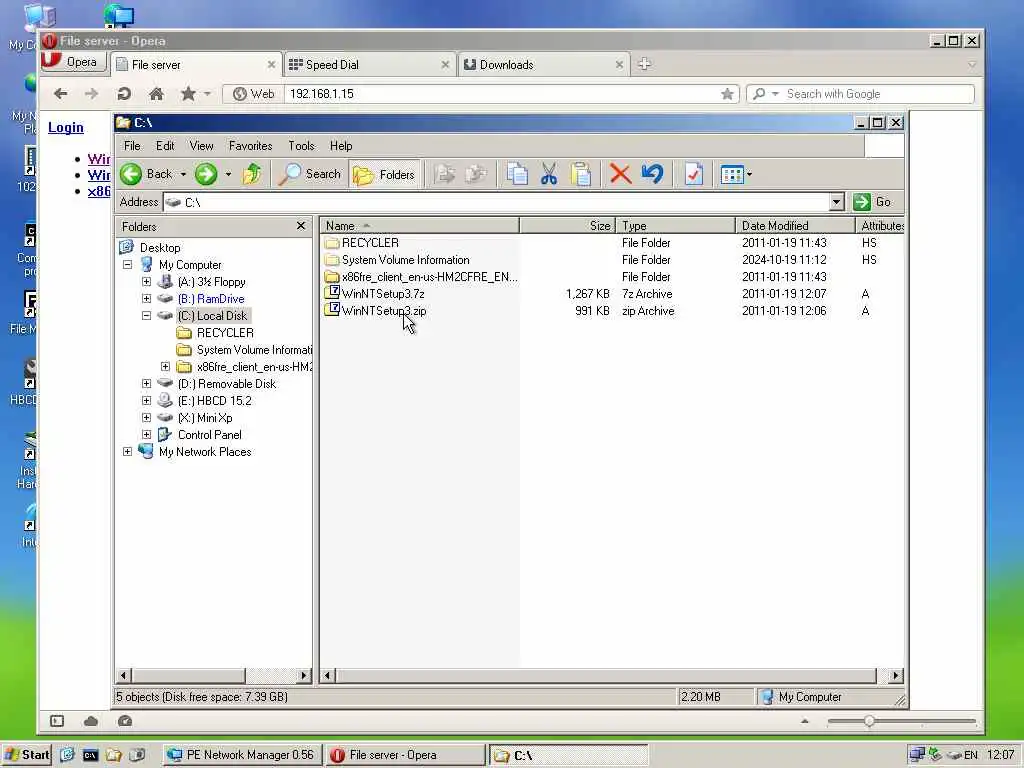Click the Cut scissors icon
The image size is (1024, 768).
click(x=549, y=174)
